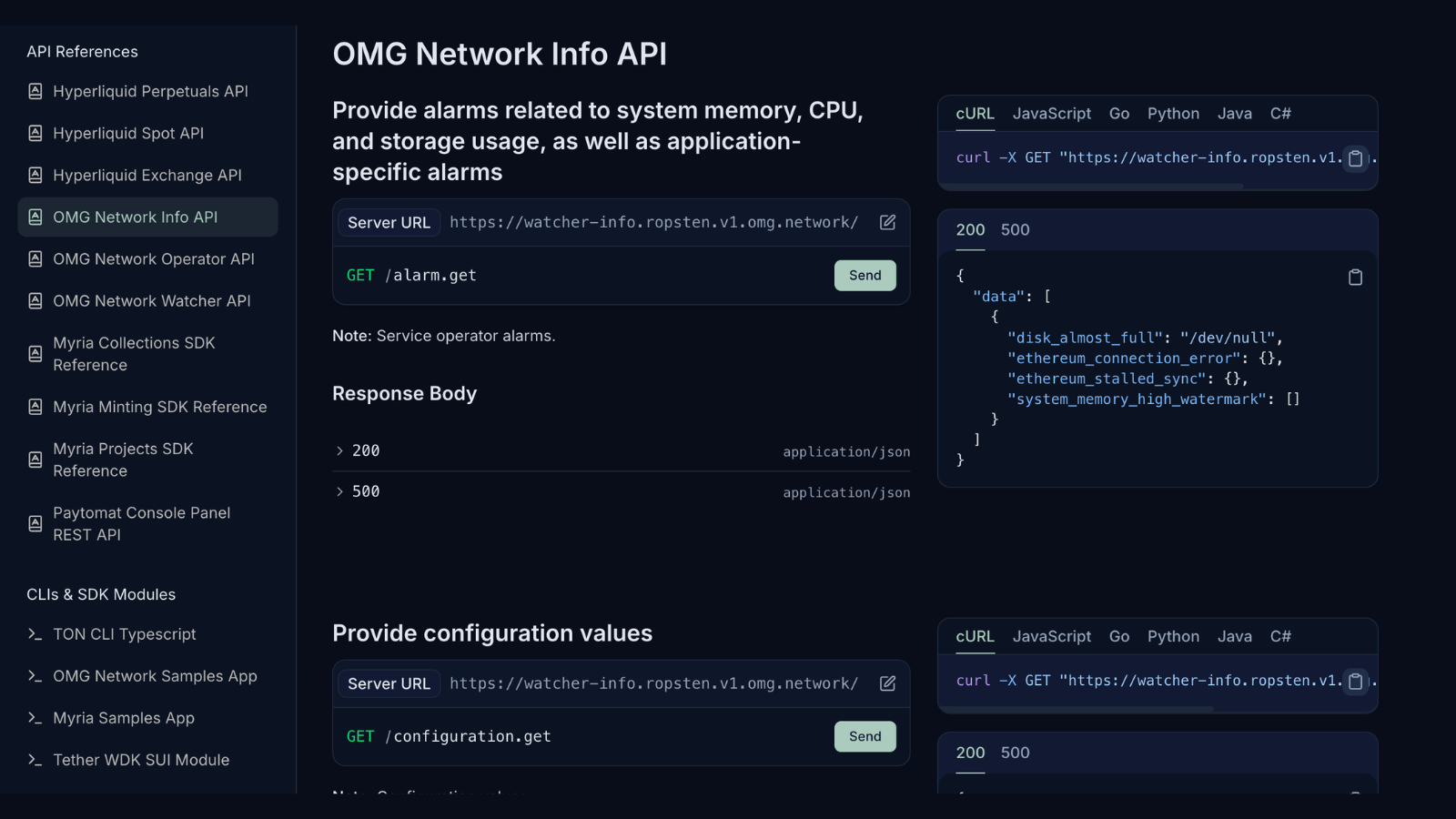Screen dimensions: 1456x819
Task: Open Hyperliquid Exchange API reference
Action: point(147,175)
